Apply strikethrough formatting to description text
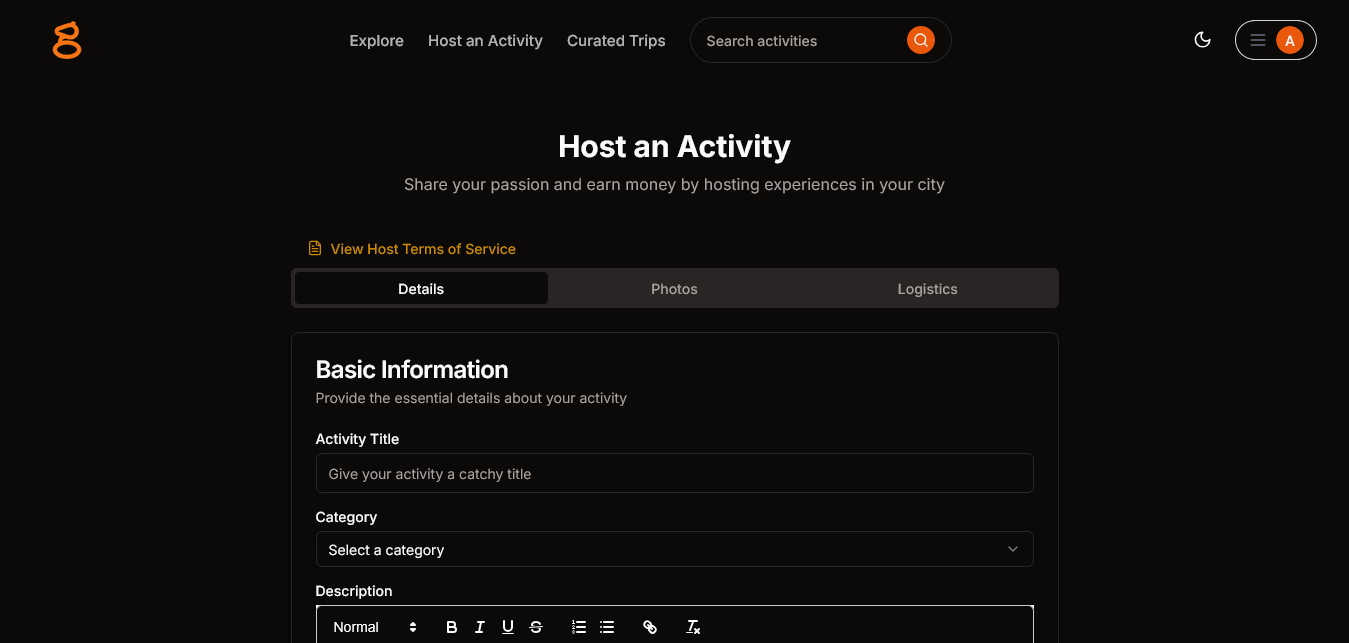Viewport: 1349px width, 643px height. click(x=535, y=626)
